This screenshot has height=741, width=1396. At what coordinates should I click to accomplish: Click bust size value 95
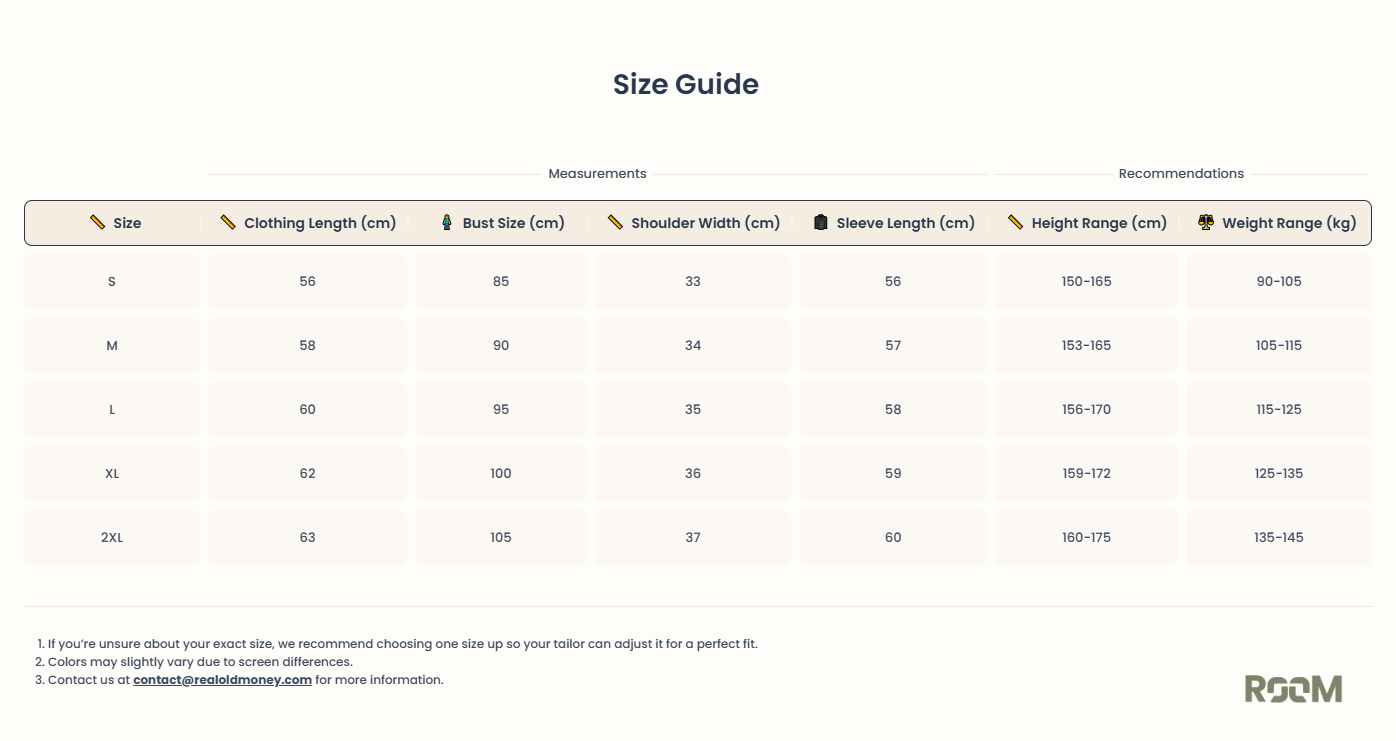click(501, 410)
